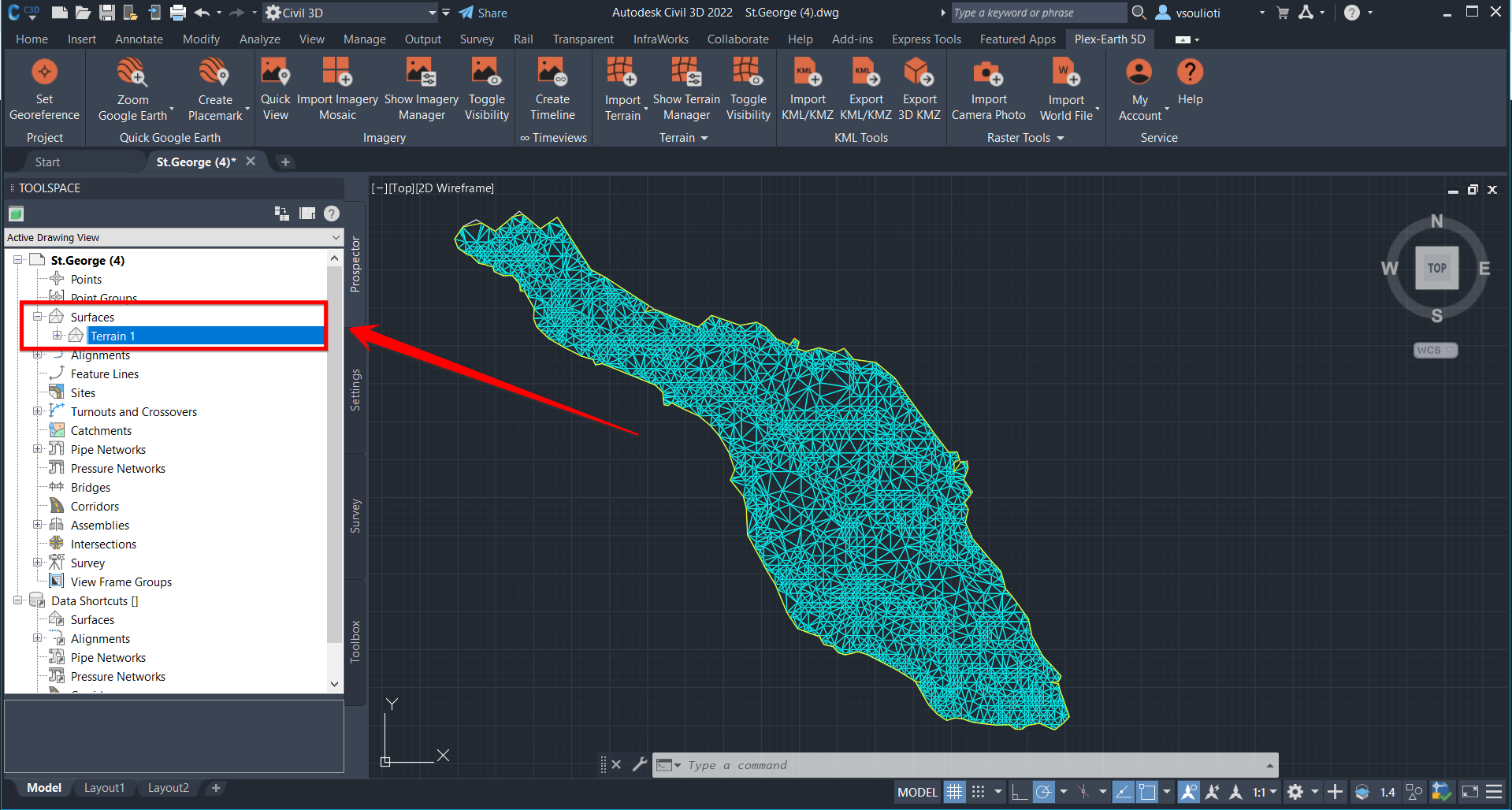Open the annotation scale 1:1 dropdown
The width and height of the screenshot is (1512, 810).
point(1265,792)
